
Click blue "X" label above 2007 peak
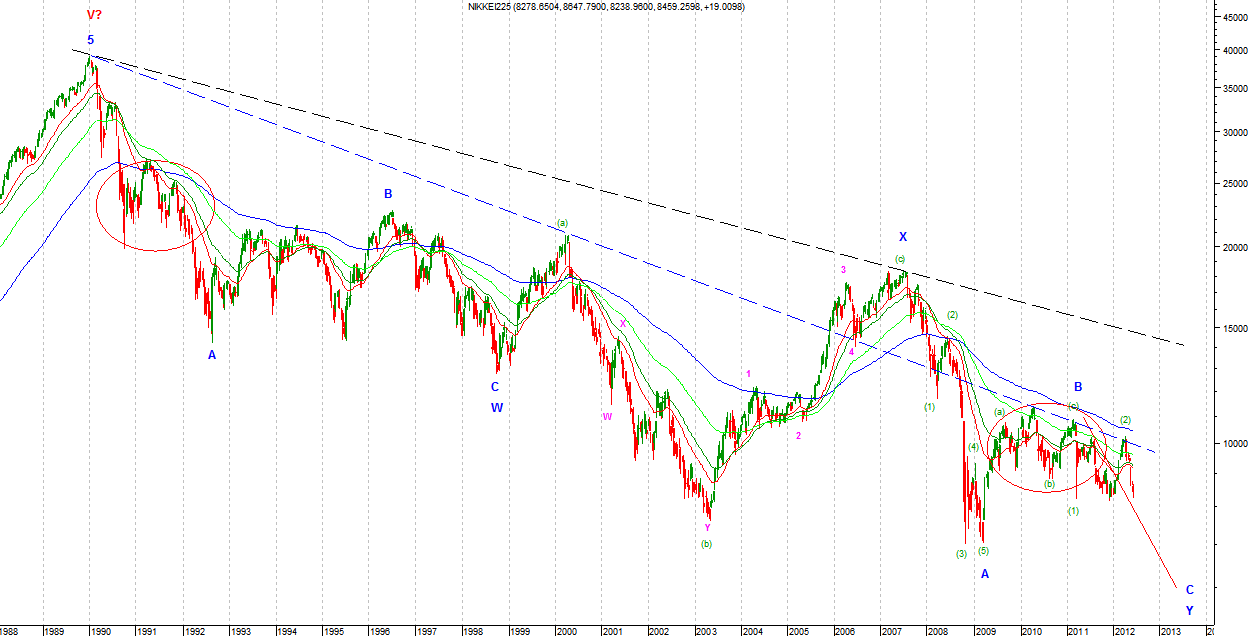tap(902, 237)
